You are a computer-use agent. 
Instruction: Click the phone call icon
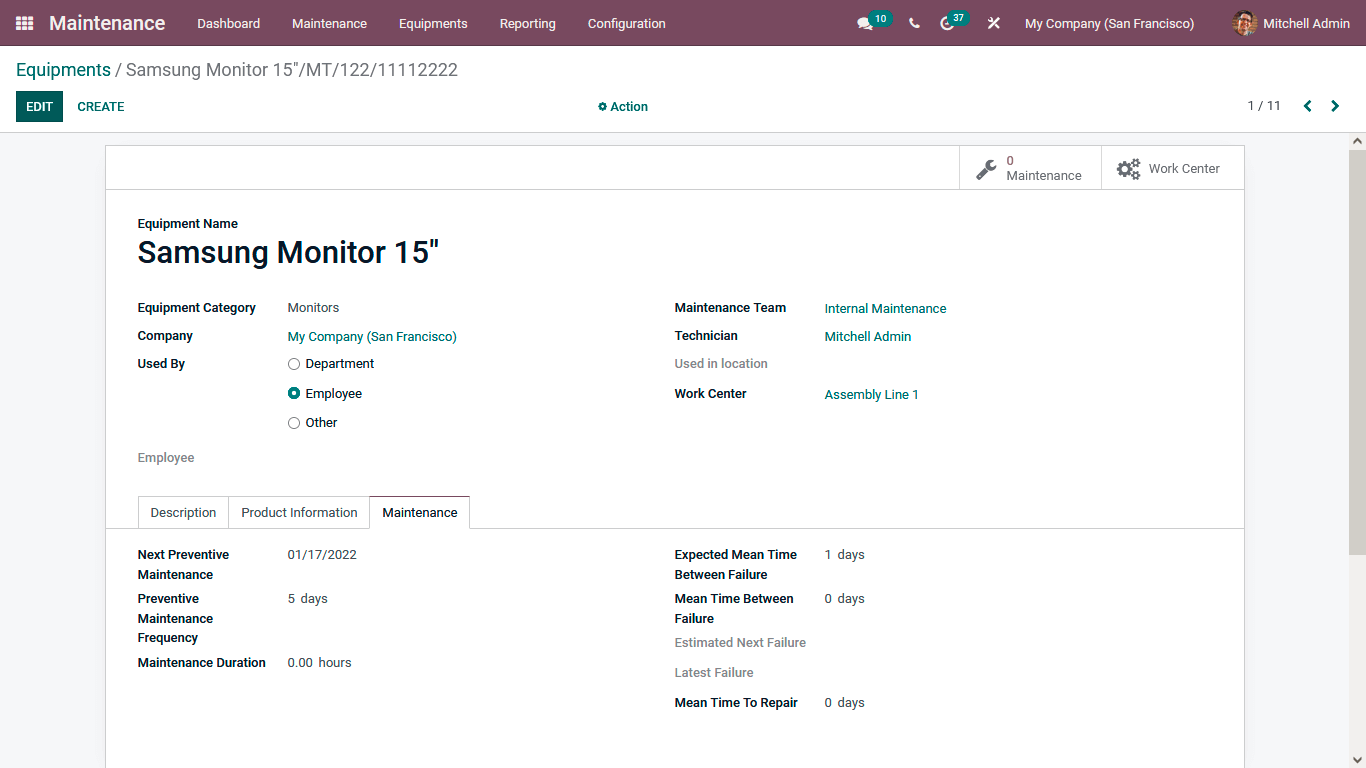914,23
